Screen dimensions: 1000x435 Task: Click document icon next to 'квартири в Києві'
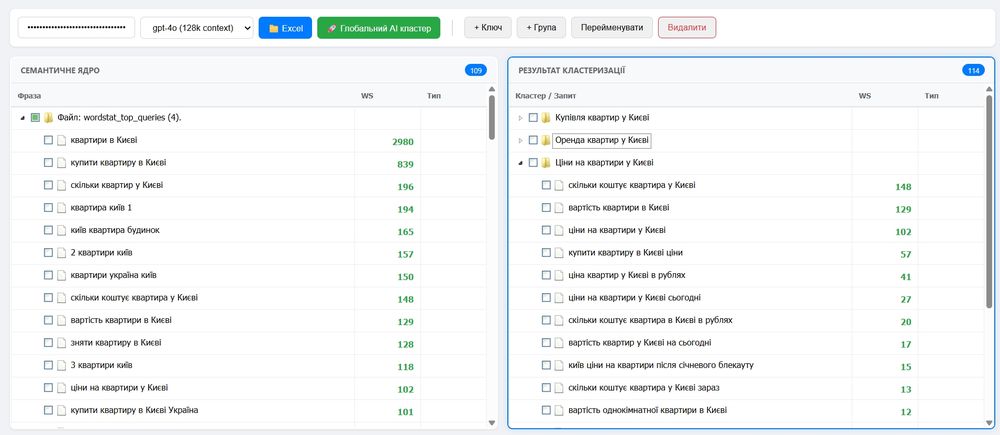click(61, 141)
